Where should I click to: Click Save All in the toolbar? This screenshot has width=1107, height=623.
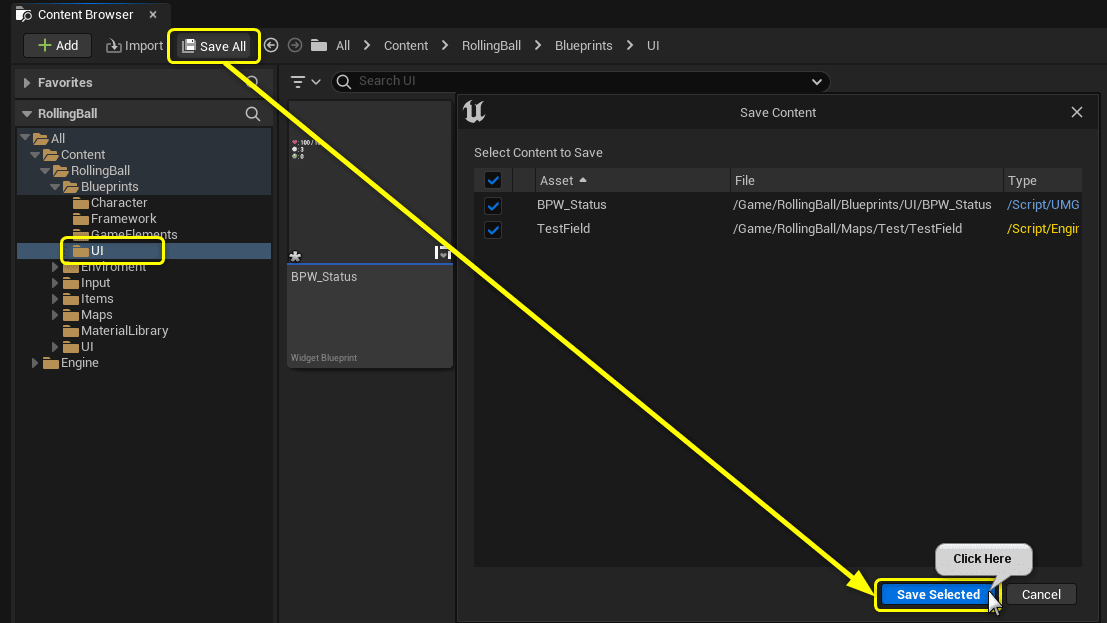pyautogui.click(x=213, y=45)
